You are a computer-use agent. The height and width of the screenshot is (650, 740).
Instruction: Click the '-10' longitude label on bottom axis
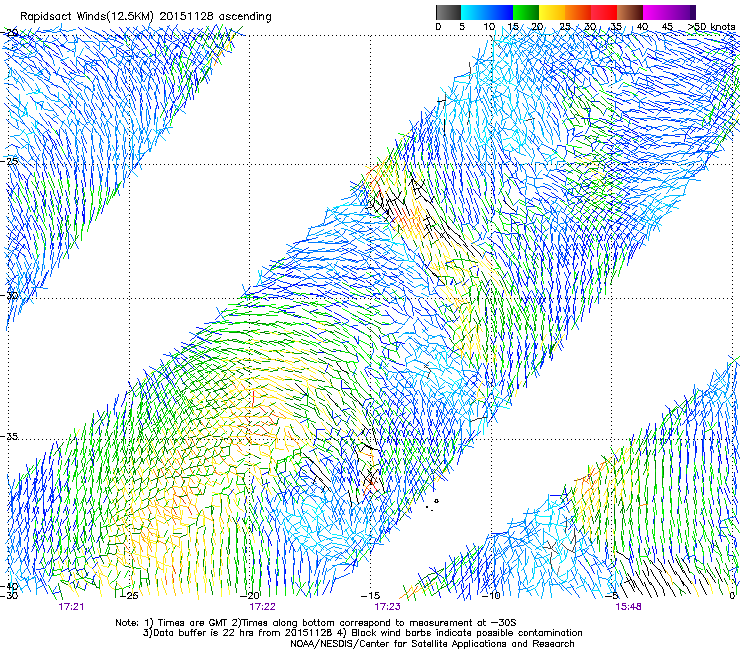point(491,596)
